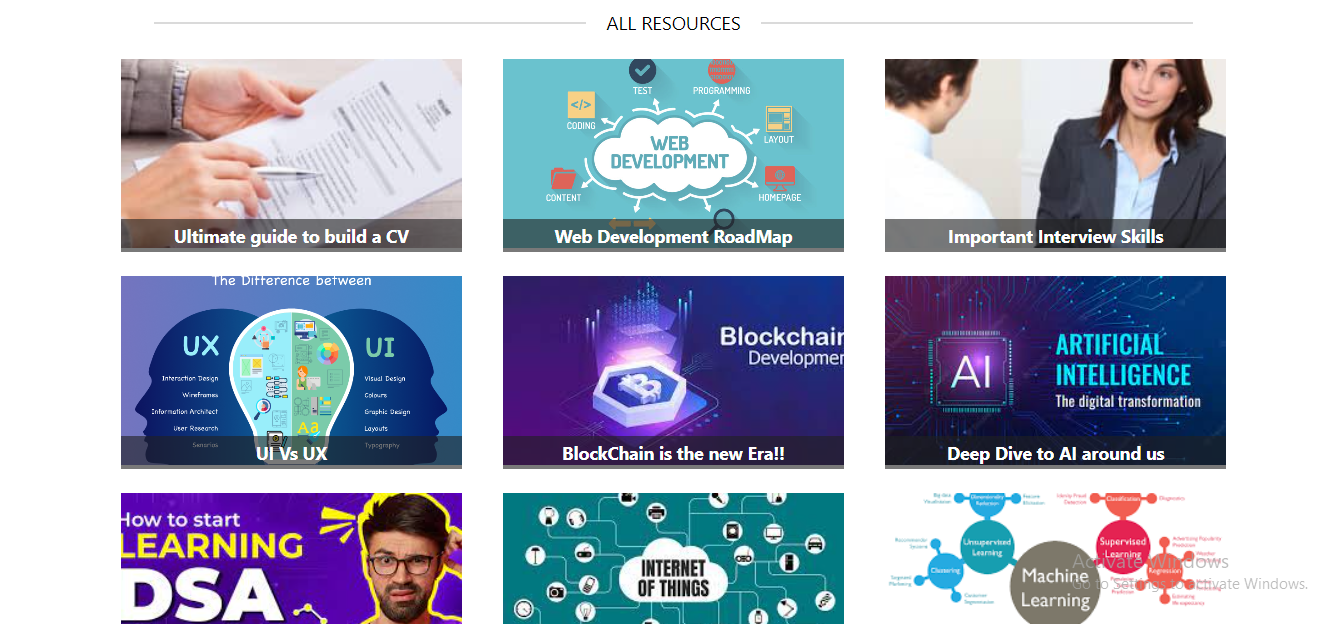Open 'Important Interview Skills' resource title

pyautogui.click(x=1055, y=237)
